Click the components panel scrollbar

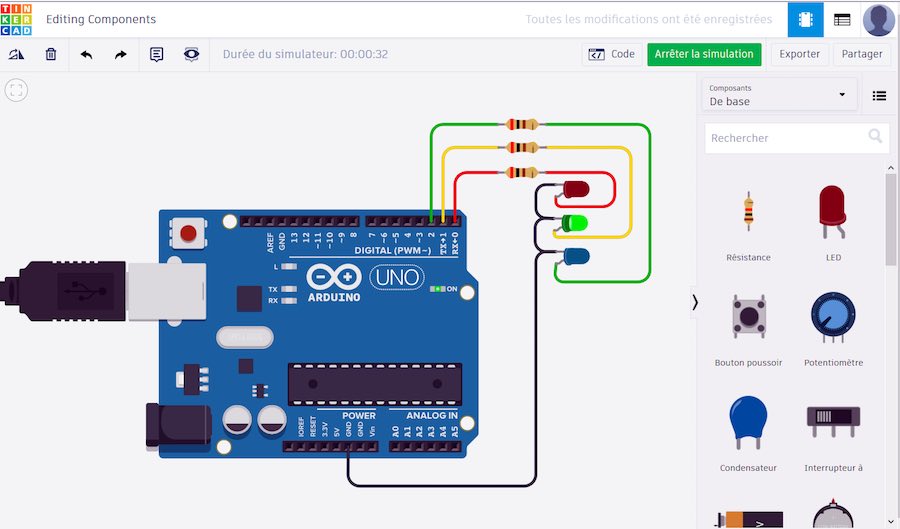point(890,218)
